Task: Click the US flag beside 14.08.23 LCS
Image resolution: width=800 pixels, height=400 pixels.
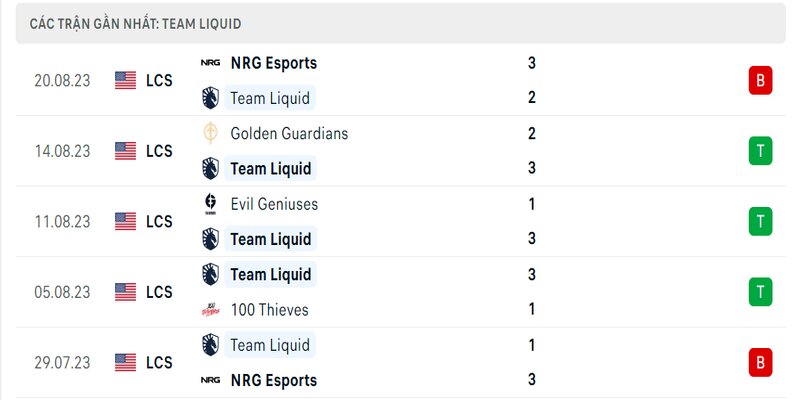Action: point(126,151)
